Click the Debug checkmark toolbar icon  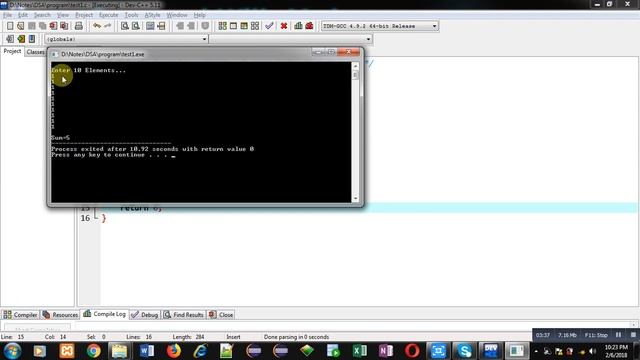[269, 26]
